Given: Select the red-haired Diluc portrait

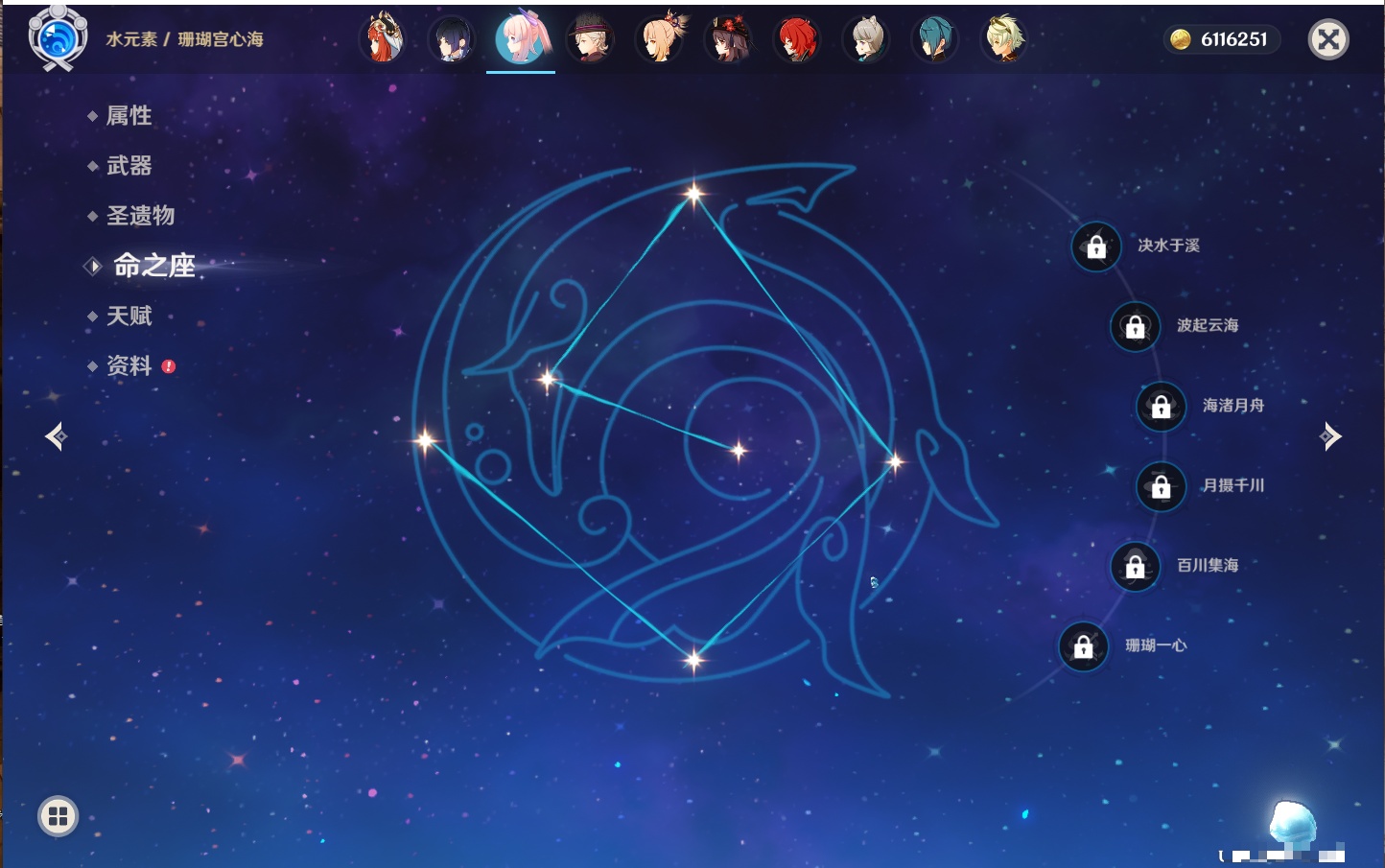Looking at the screenshot, I should 797,39.
